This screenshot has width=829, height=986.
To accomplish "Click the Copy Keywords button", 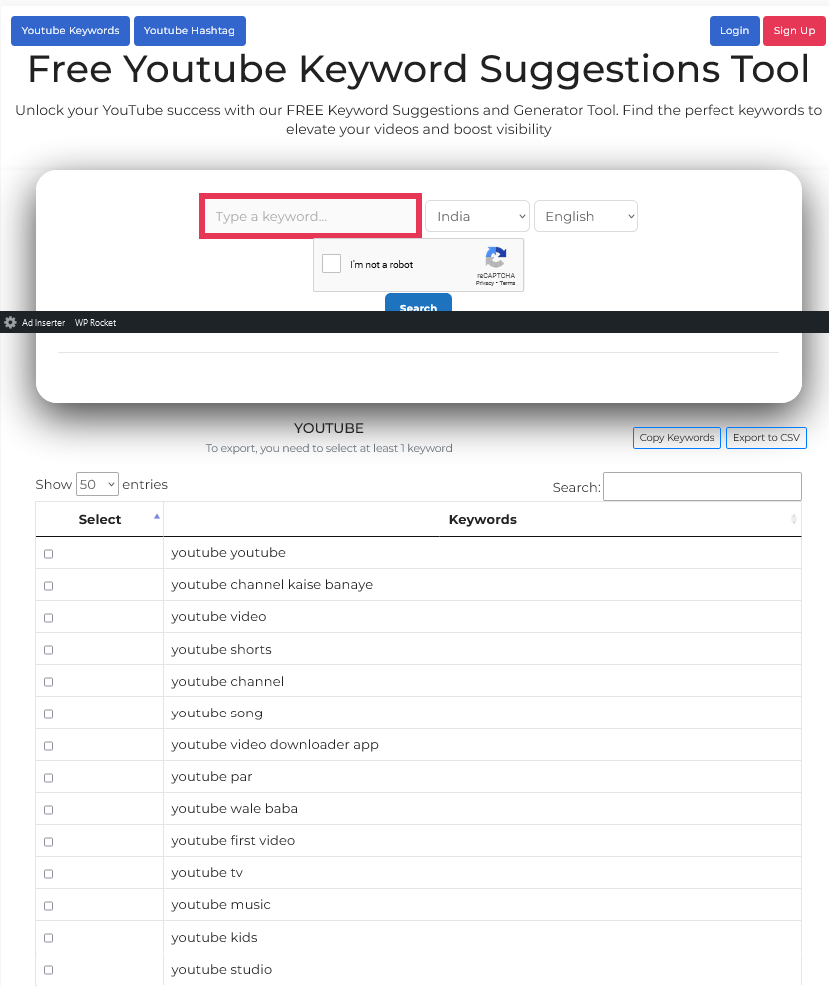I will [x=677, y=438].
